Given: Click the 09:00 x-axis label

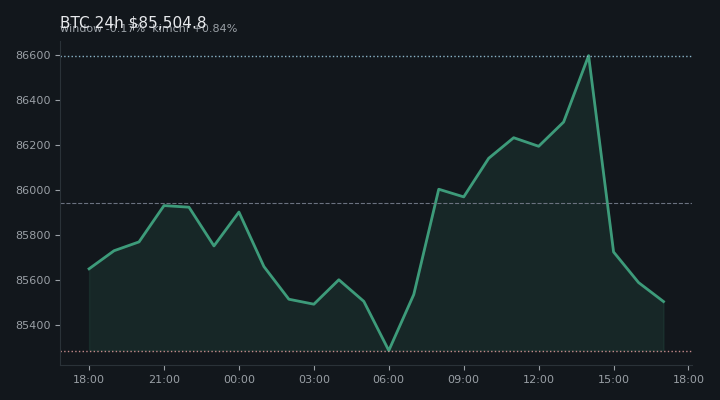Looking at the screenshot, I should coord(464,379).
